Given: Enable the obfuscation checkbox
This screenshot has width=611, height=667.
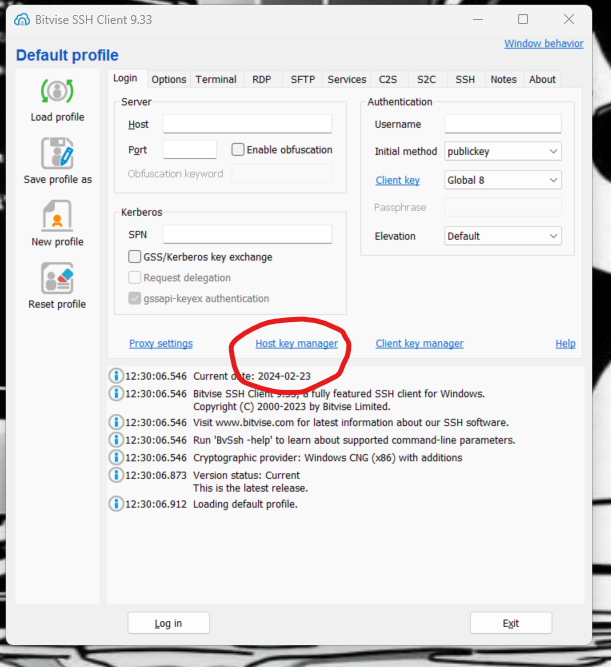Looking at the screenshot, I should point(238,150).
